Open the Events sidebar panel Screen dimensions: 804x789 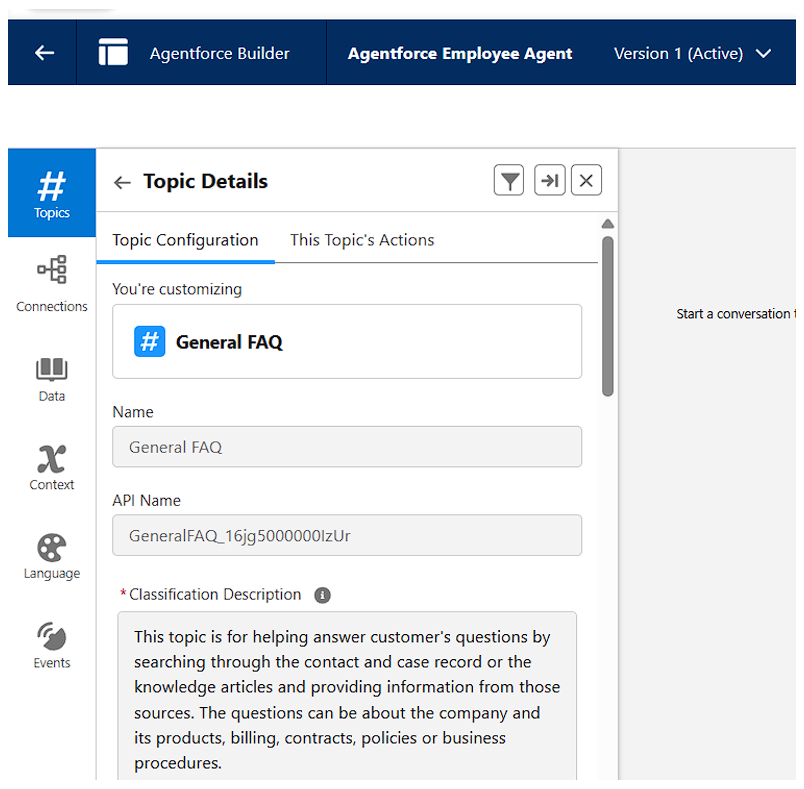click(52, 645)
